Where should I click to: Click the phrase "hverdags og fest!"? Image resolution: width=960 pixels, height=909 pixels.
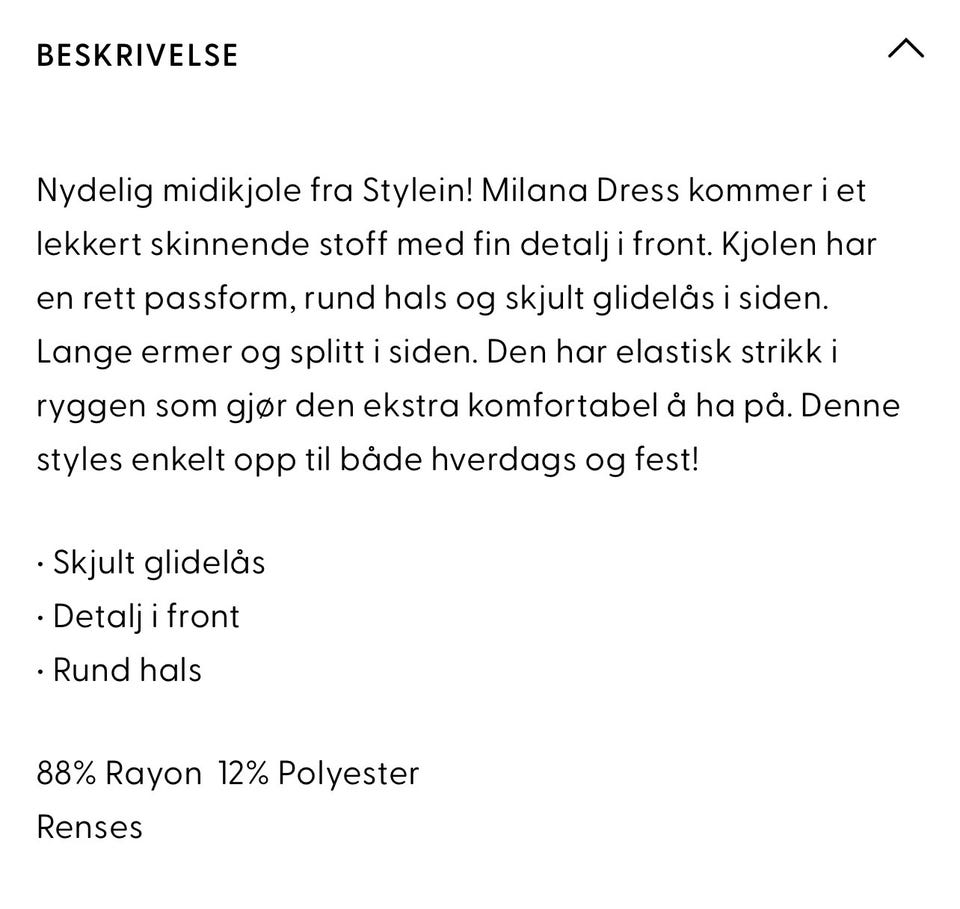click(564, 461)
